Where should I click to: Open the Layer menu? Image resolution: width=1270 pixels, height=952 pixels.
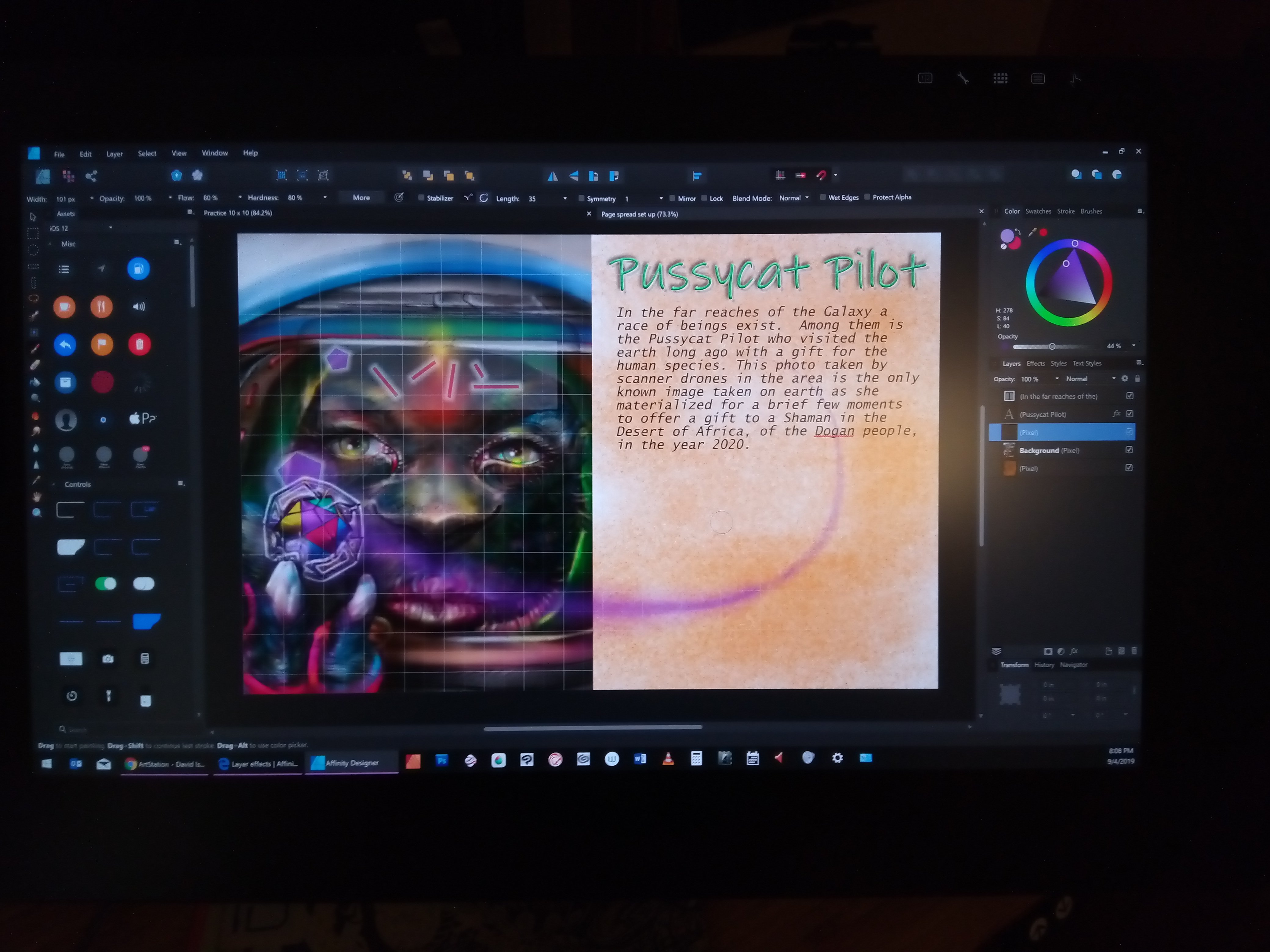[114, 154]
